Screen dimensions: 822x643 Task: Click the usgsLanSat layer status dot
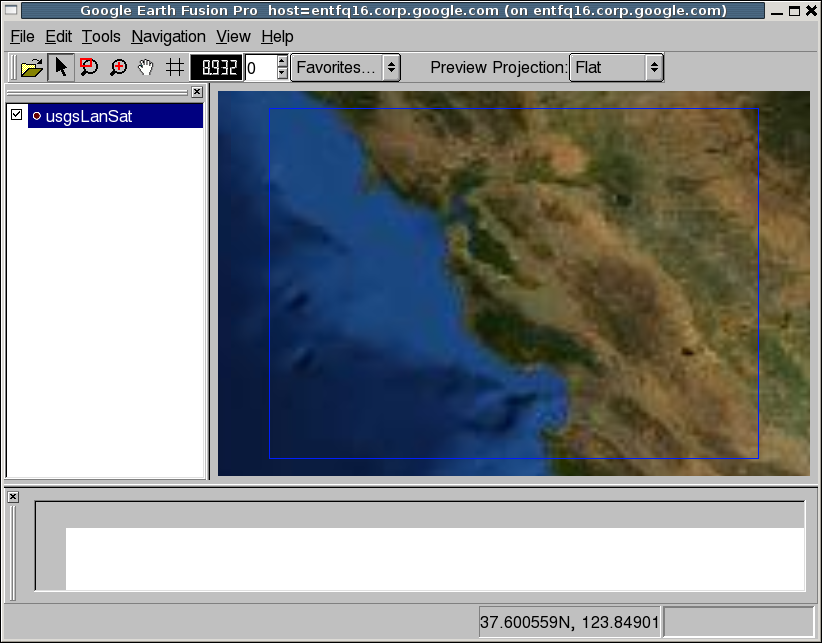[x=37, y=115]
